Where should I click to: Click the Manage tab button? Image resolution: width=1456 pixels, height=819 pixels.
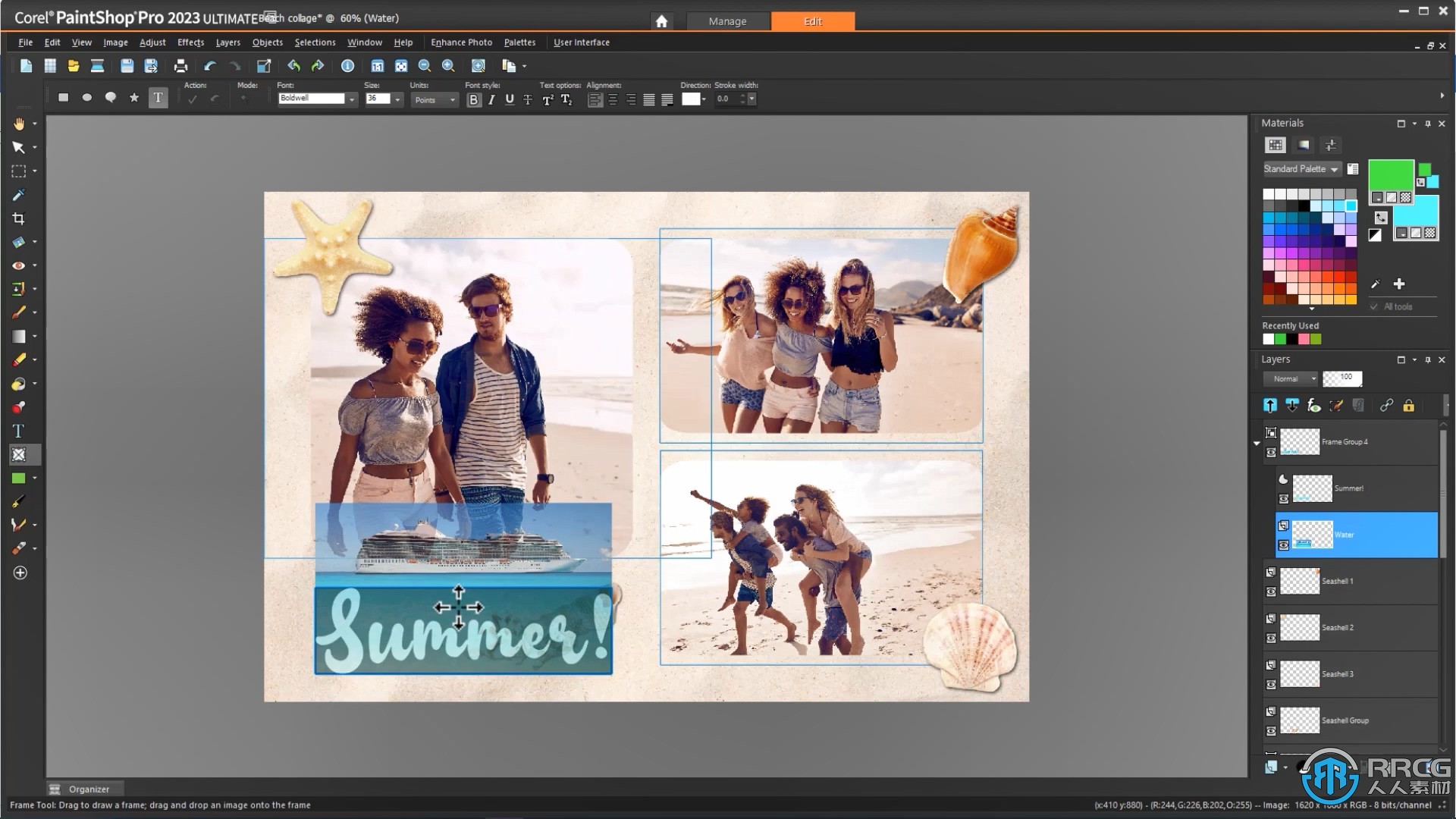727,21
